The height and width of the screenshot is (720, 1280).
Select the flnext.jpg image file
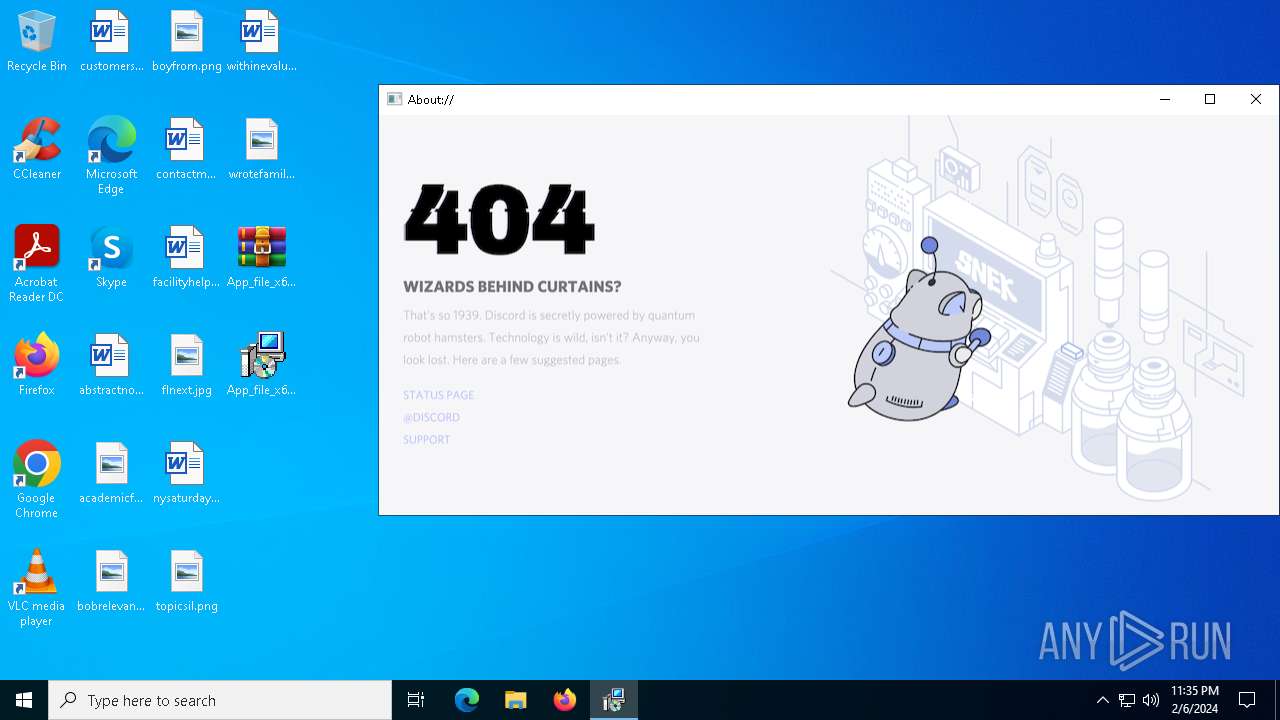pyautogui.click(x=186, y=366)
